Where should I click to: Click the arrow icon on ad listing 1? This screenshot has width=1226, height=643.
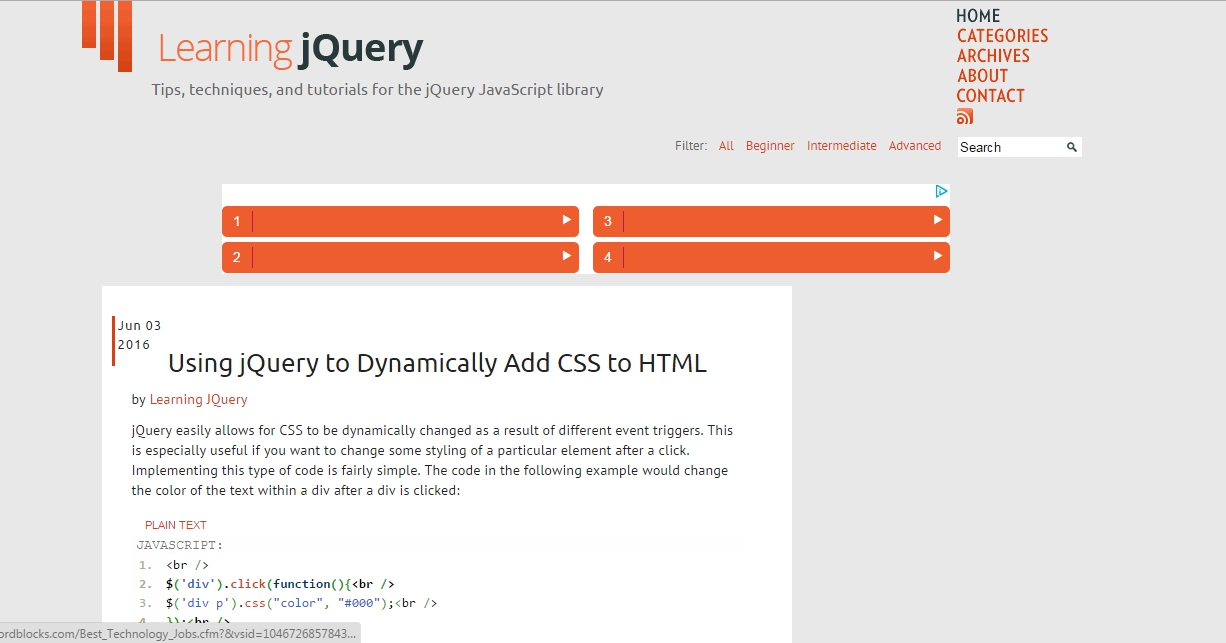pos(566,221)
